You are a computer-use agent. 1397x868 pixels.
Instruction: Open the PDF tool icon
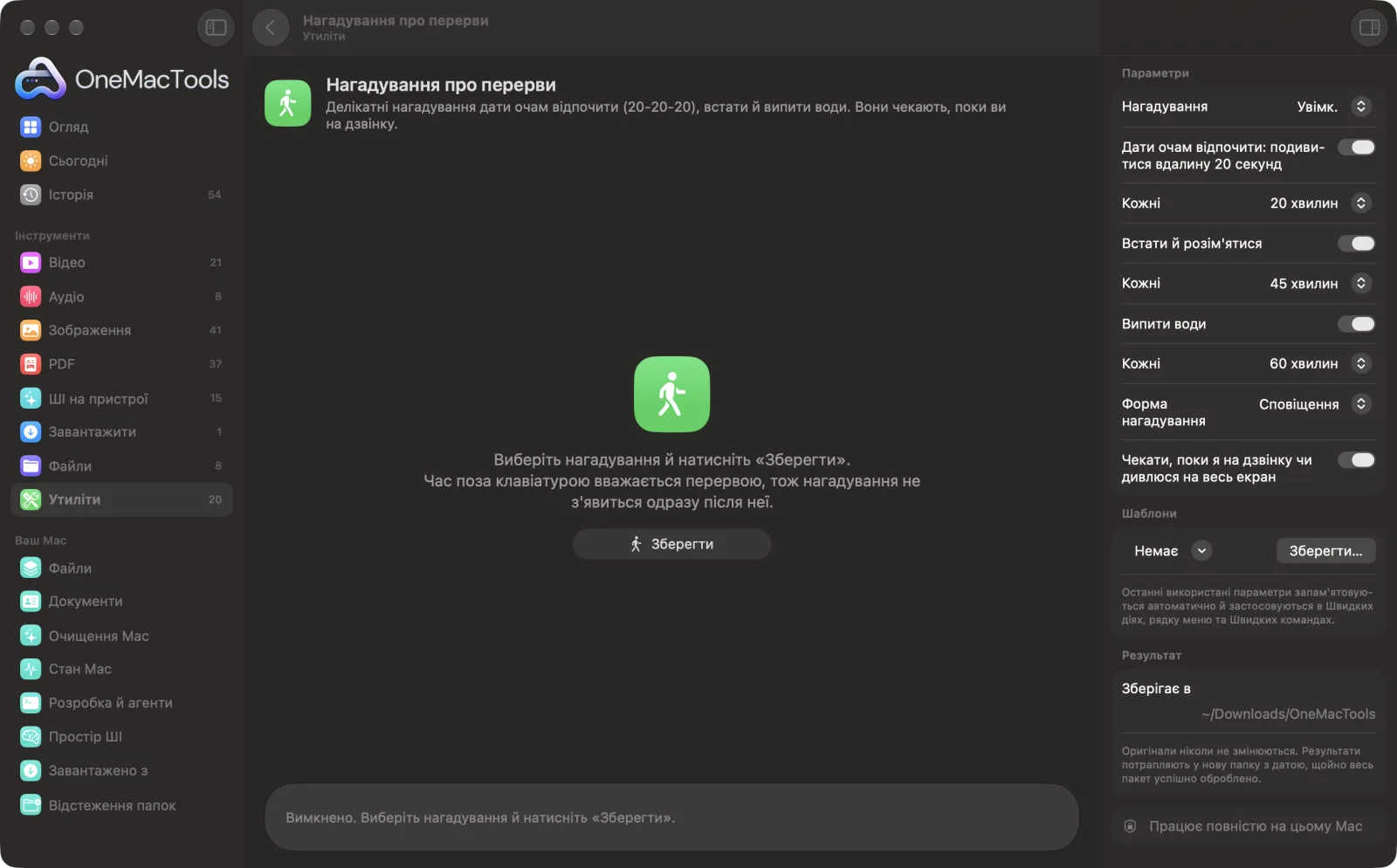tap(31, 364)
